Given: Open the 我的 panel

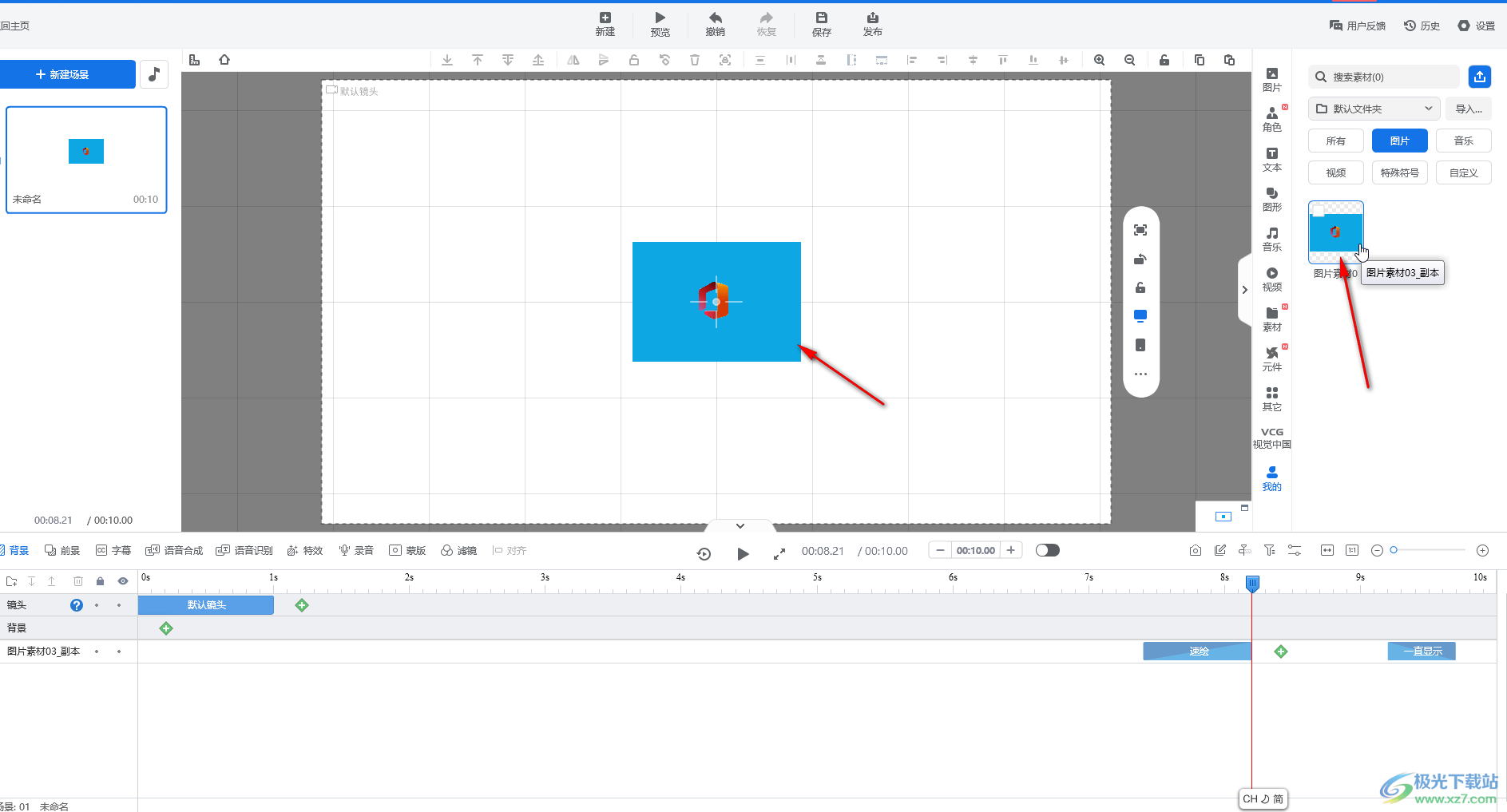Looking at the screenshot, I should pos(1272,479).
